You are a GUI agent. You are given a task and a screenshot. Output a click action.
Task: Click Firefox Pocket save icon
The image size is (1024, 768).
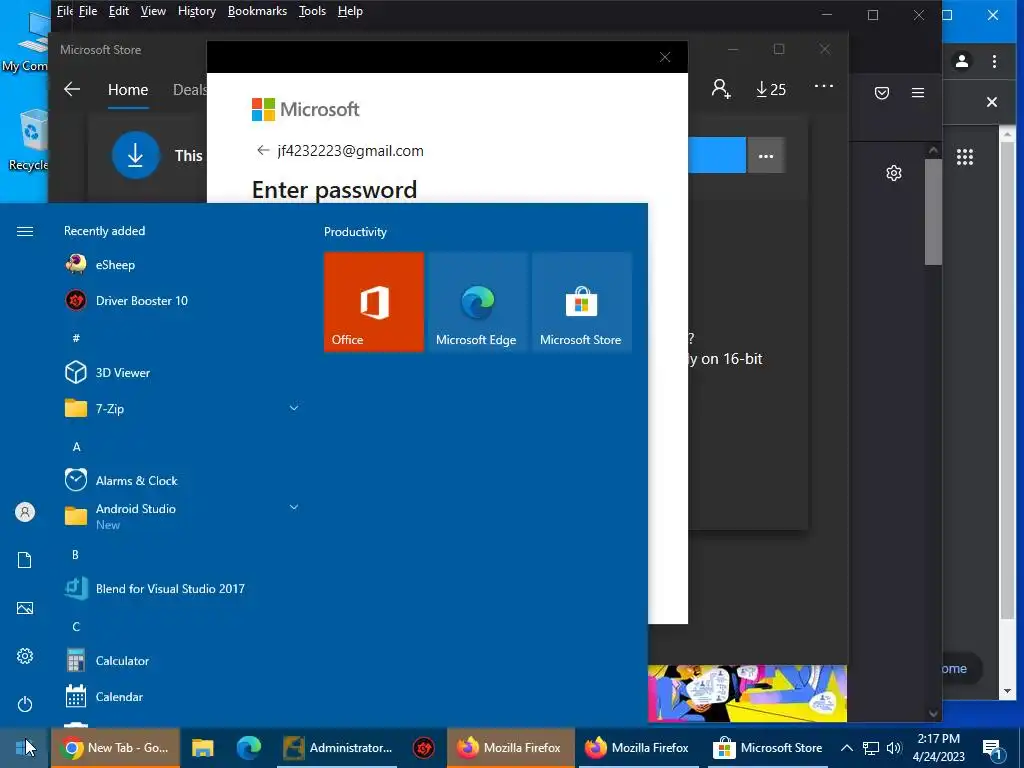[x=882, y=93]
